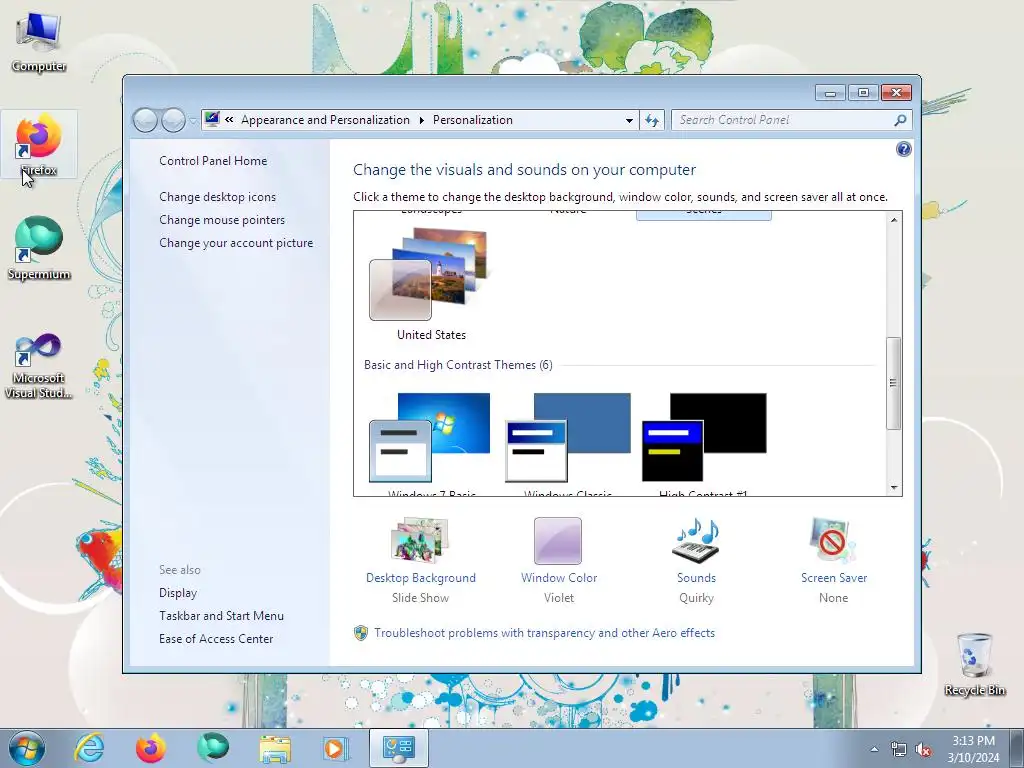The width and height of the screenshot is (1024, 768).
Task: Open the Screen Saver icon
Action: point(833,541)
